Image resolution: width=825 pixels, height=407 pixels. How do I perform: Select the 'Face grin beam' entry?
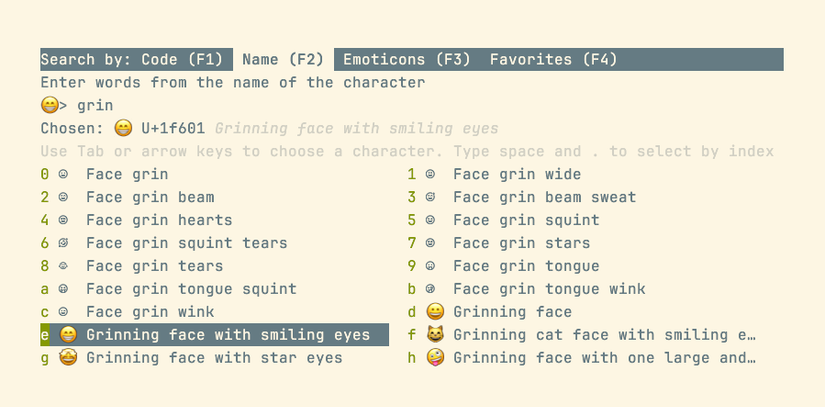click(150, 197)
